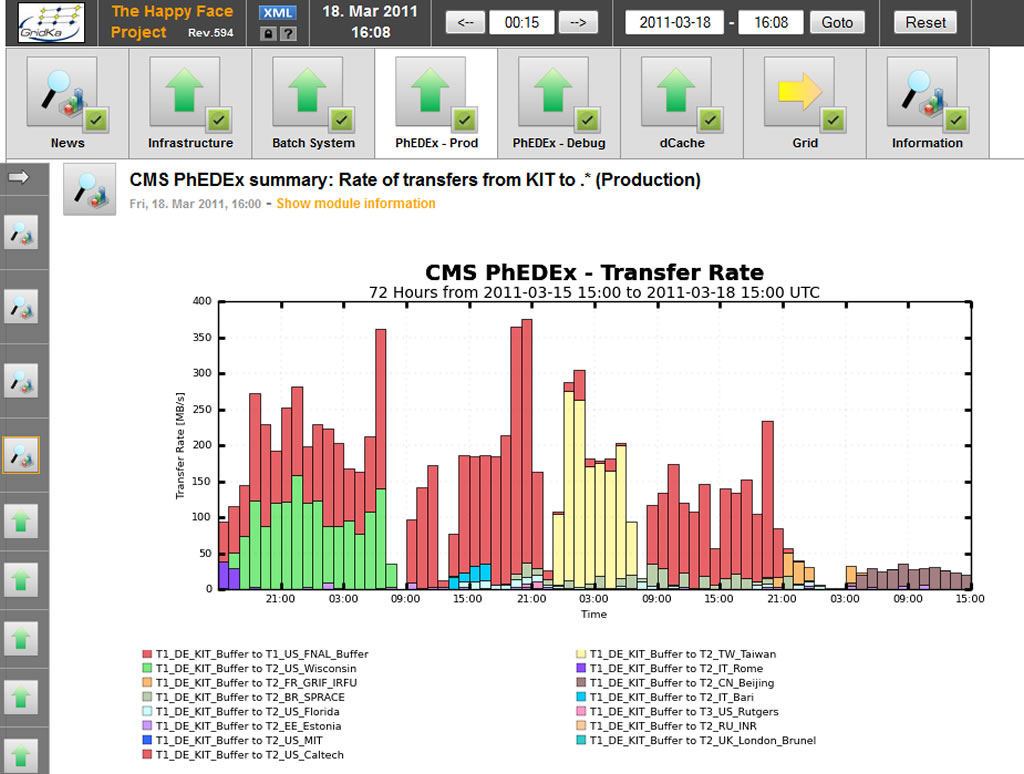
Task: Select the second green arrow module in the sidebar
Action: pos(21,580)
